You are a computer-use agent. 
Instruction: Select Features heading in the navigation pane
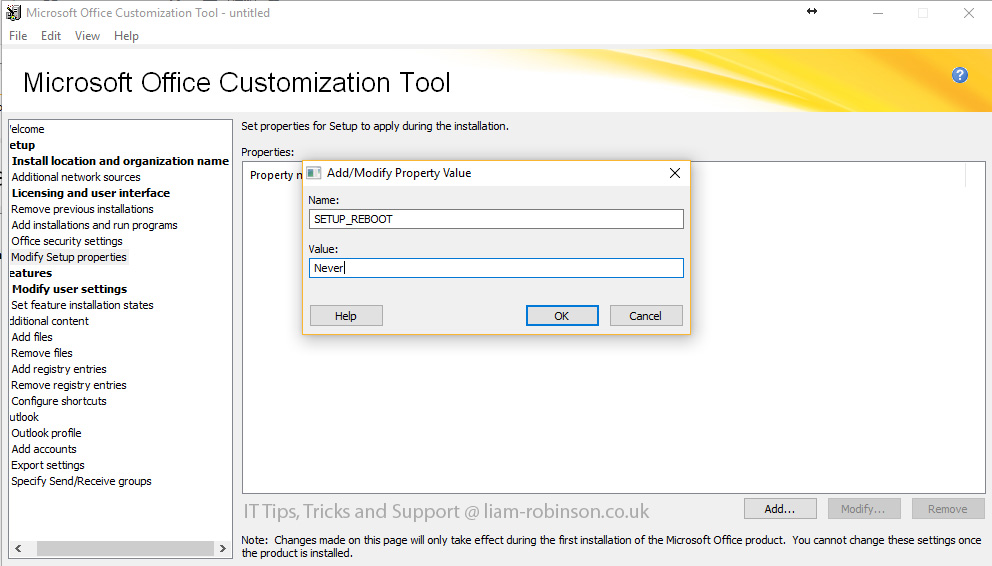pos(31,273)
